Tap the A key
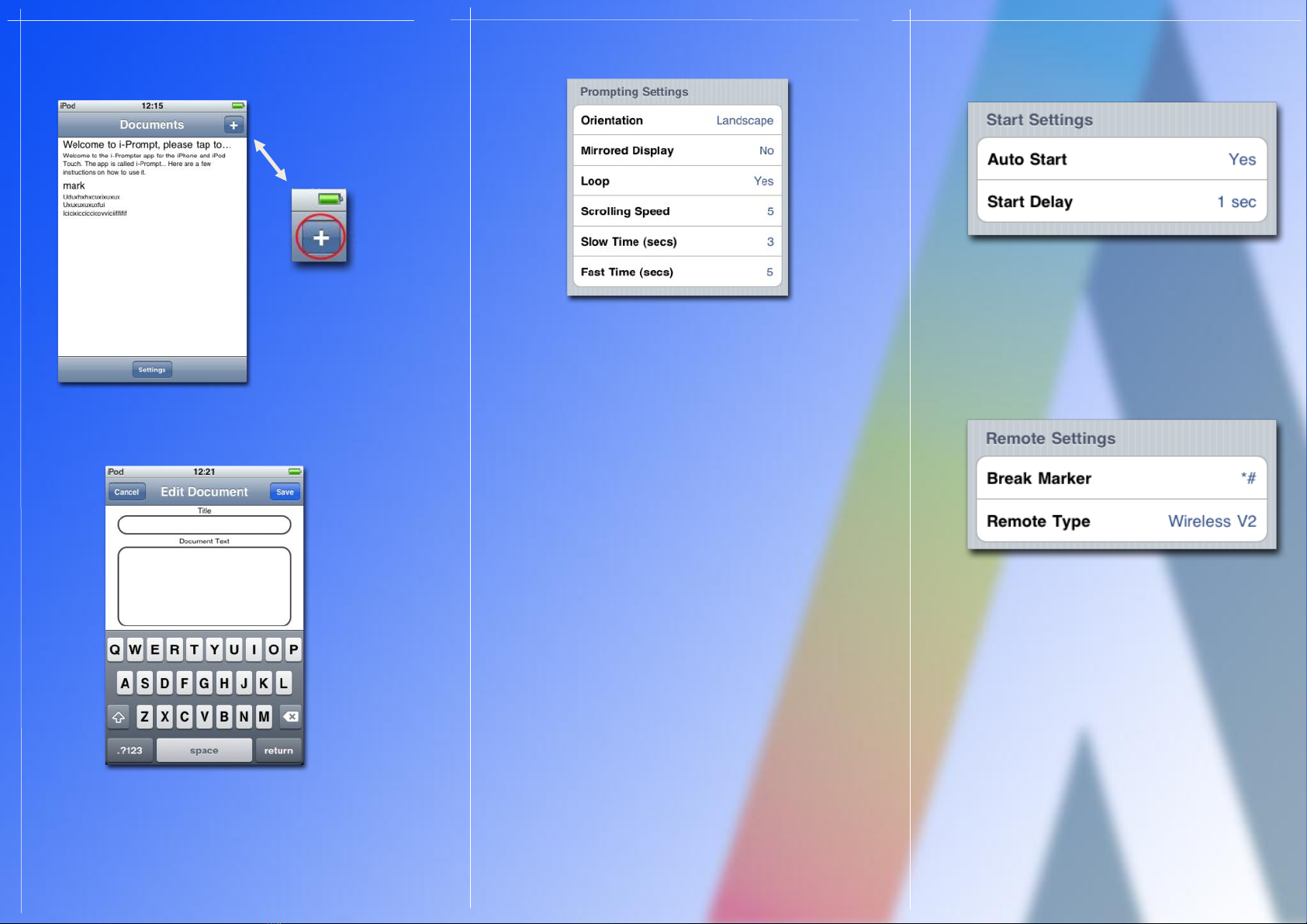This screenshot has width=1307, height=924. coord(125,683)
